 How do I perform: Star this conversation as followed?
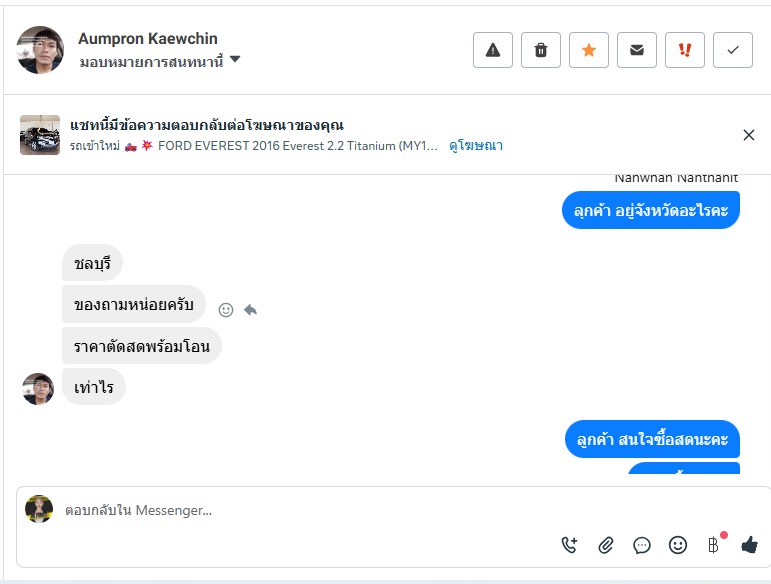point(589,50)
